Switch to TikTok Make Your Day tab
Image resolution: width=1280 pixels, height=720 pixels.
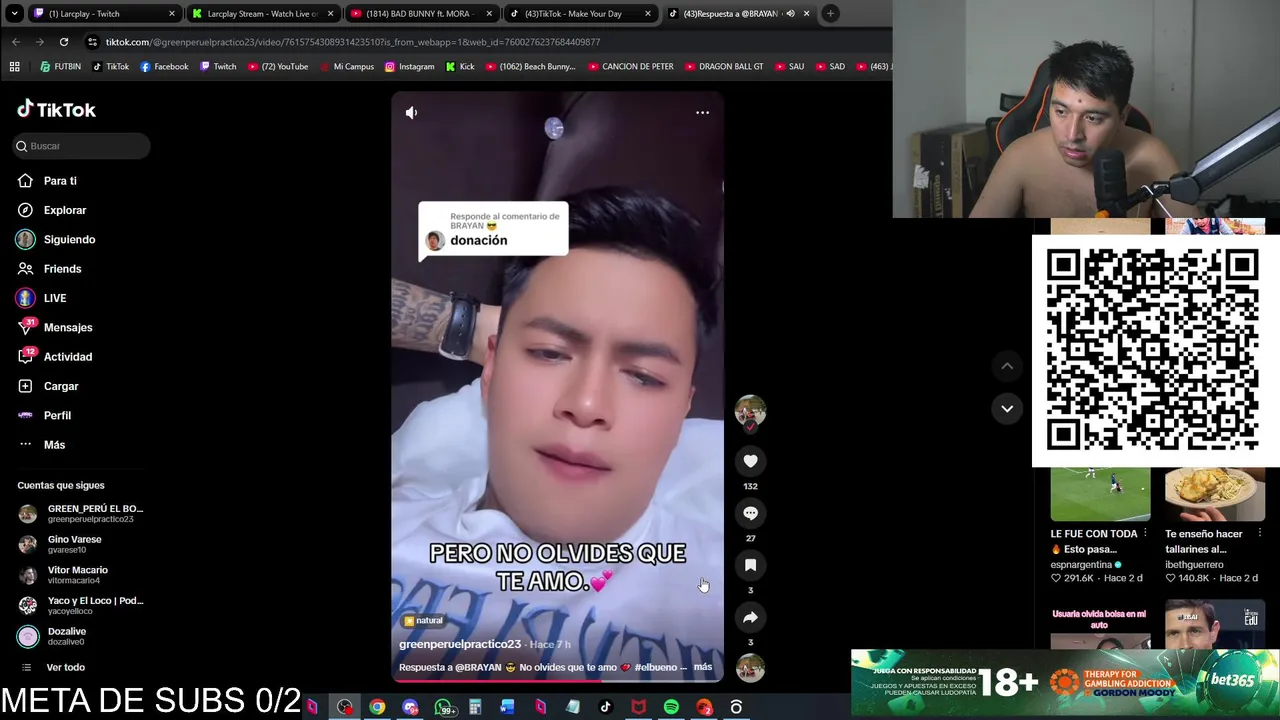[580, 14]
